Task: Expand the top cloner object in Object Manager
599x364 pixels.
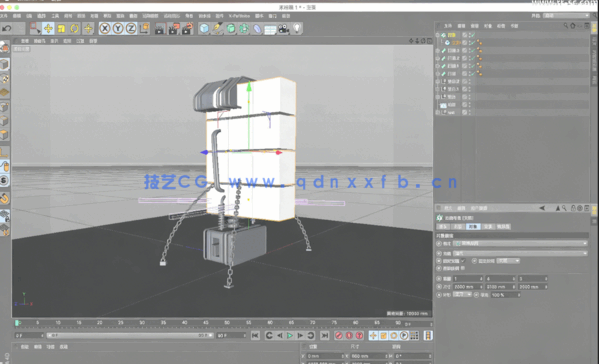Action: [x=438, y=35]
